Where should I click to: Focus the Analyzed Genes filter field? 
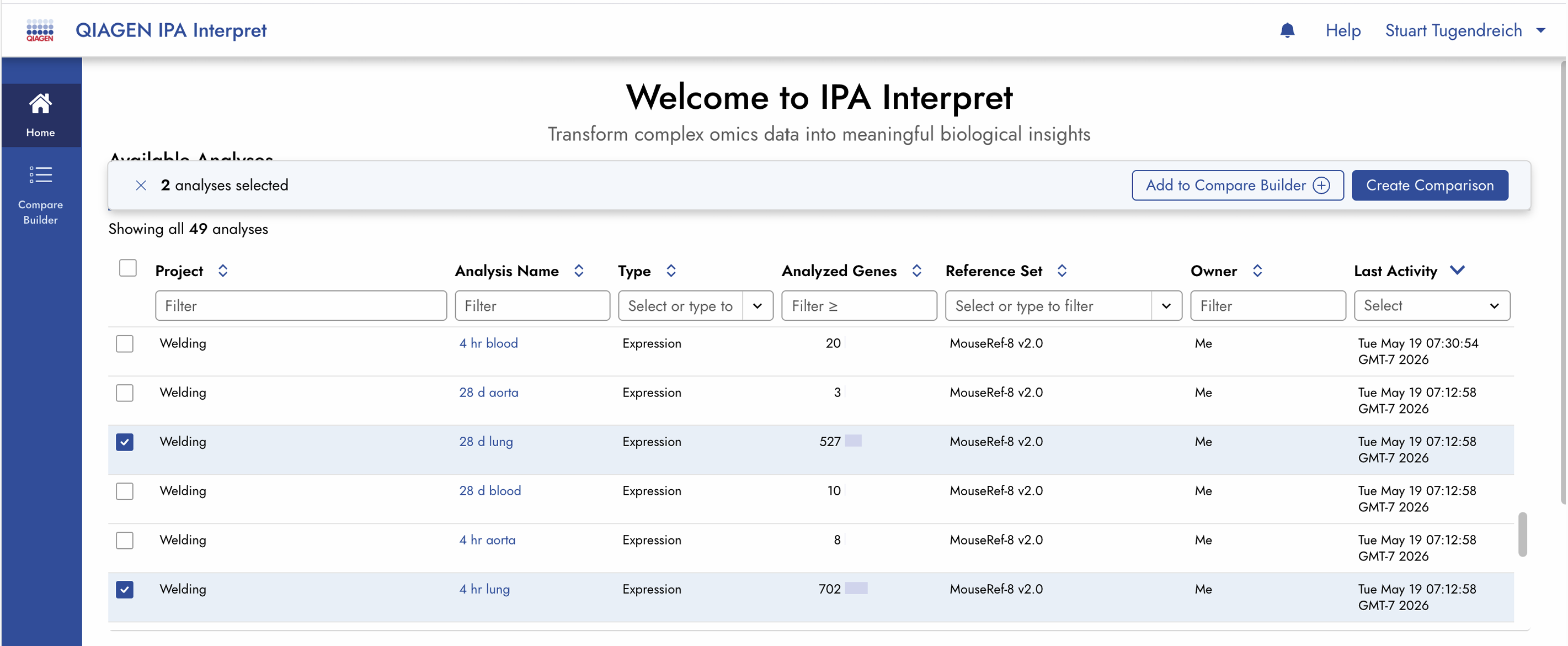tap(859, 306)
